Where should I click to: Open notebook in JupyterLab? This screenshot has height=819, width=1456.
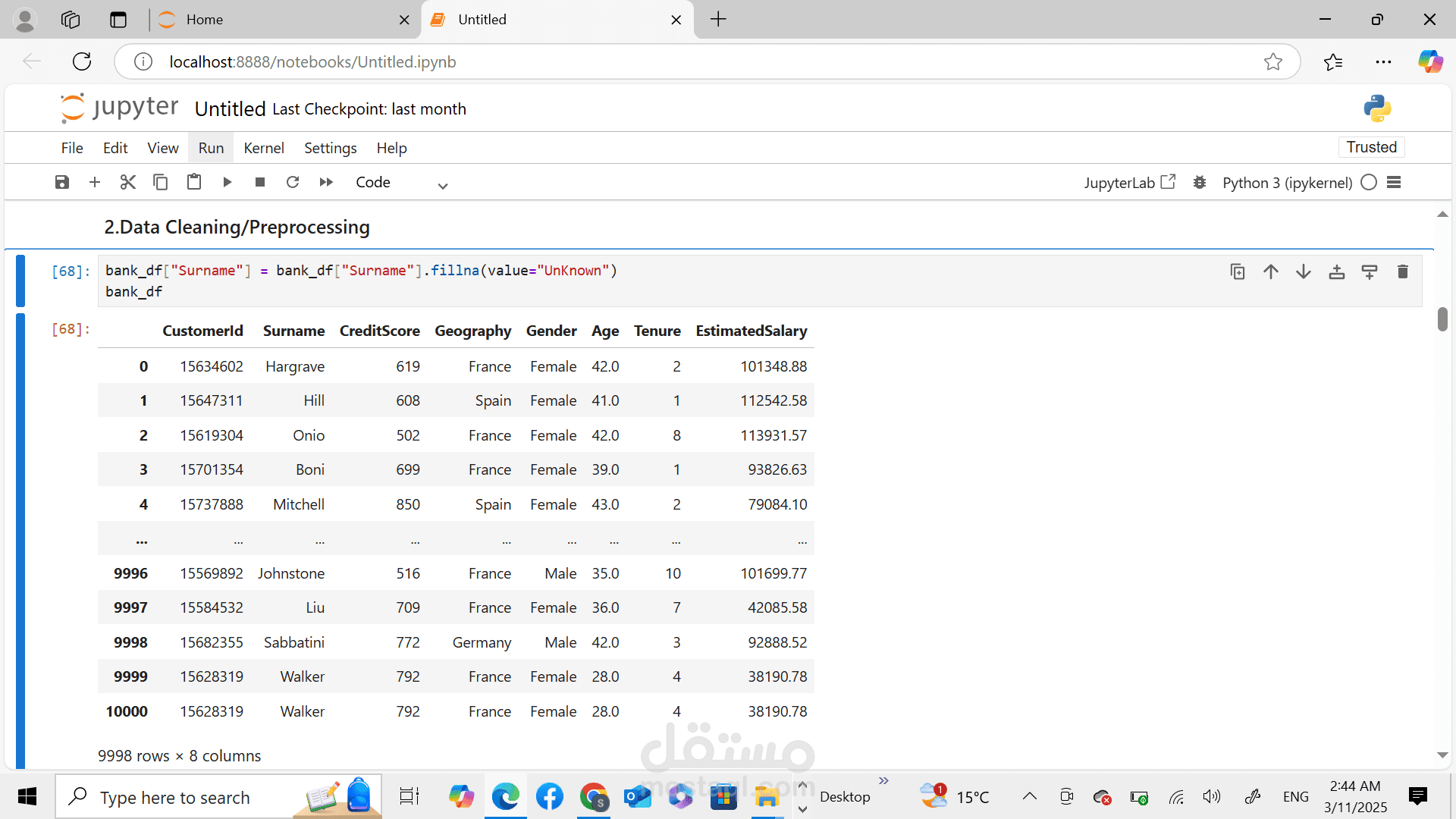pyautogui.click(x=1129, y=182)
